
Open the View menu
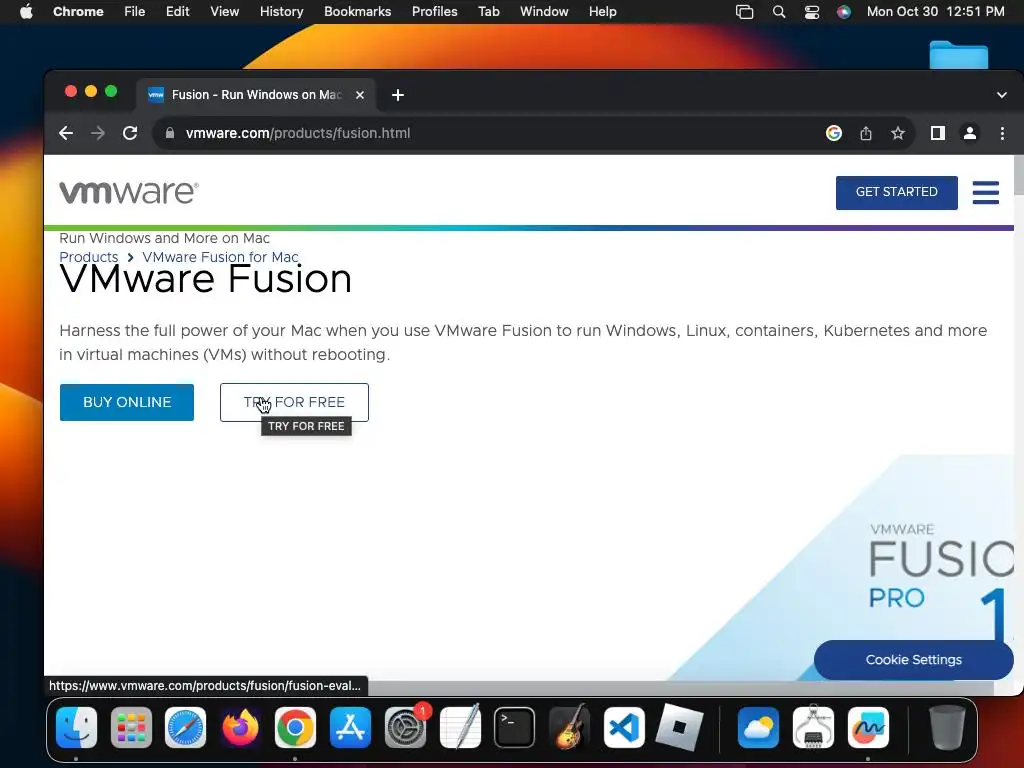(225, 12)
